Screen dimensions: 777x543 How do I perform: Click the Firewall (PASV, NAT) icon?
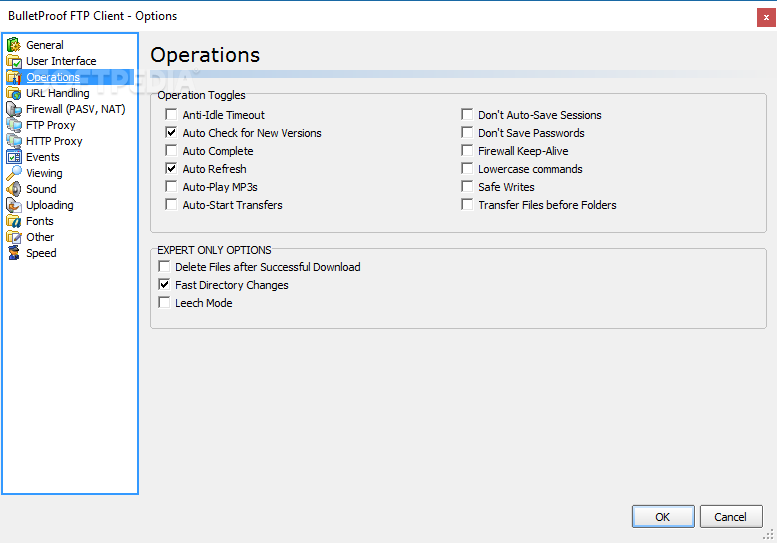tap(14, 109)
